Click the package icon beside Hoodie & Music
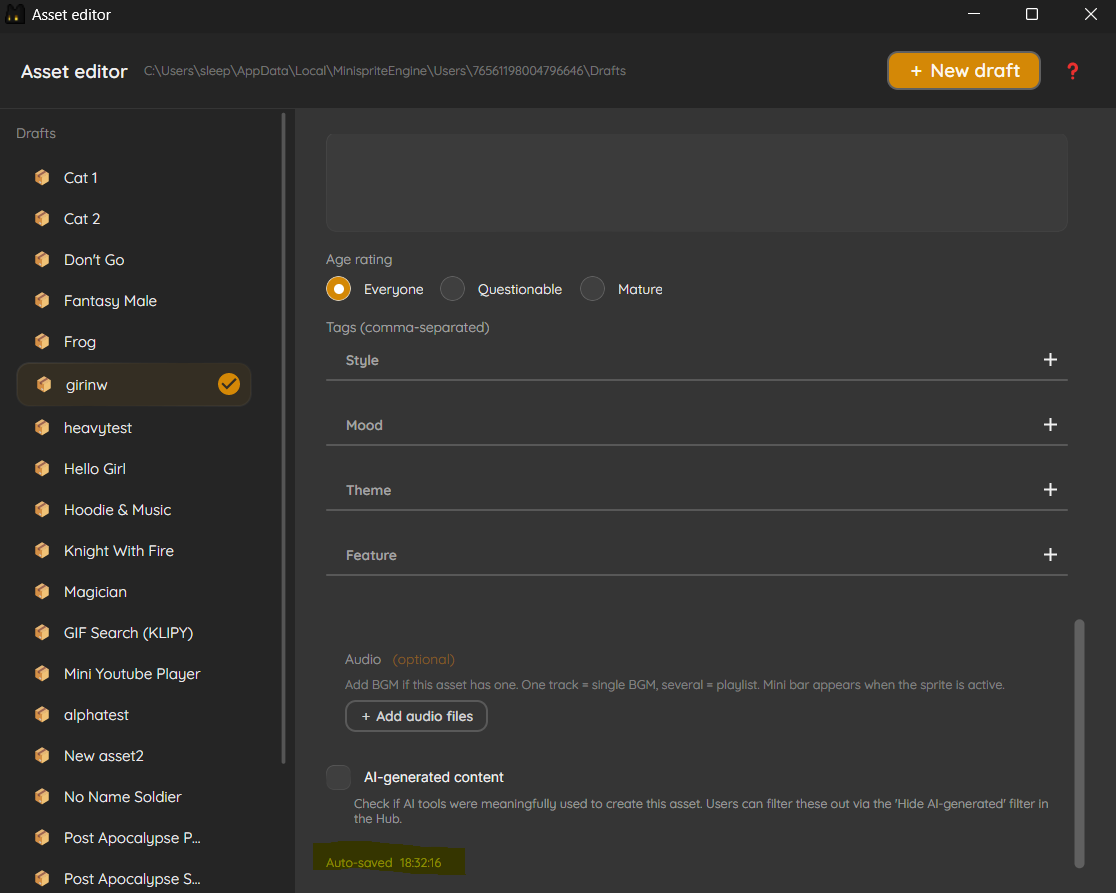Viewport: 1116px width, 893px height. coord(43,509)
